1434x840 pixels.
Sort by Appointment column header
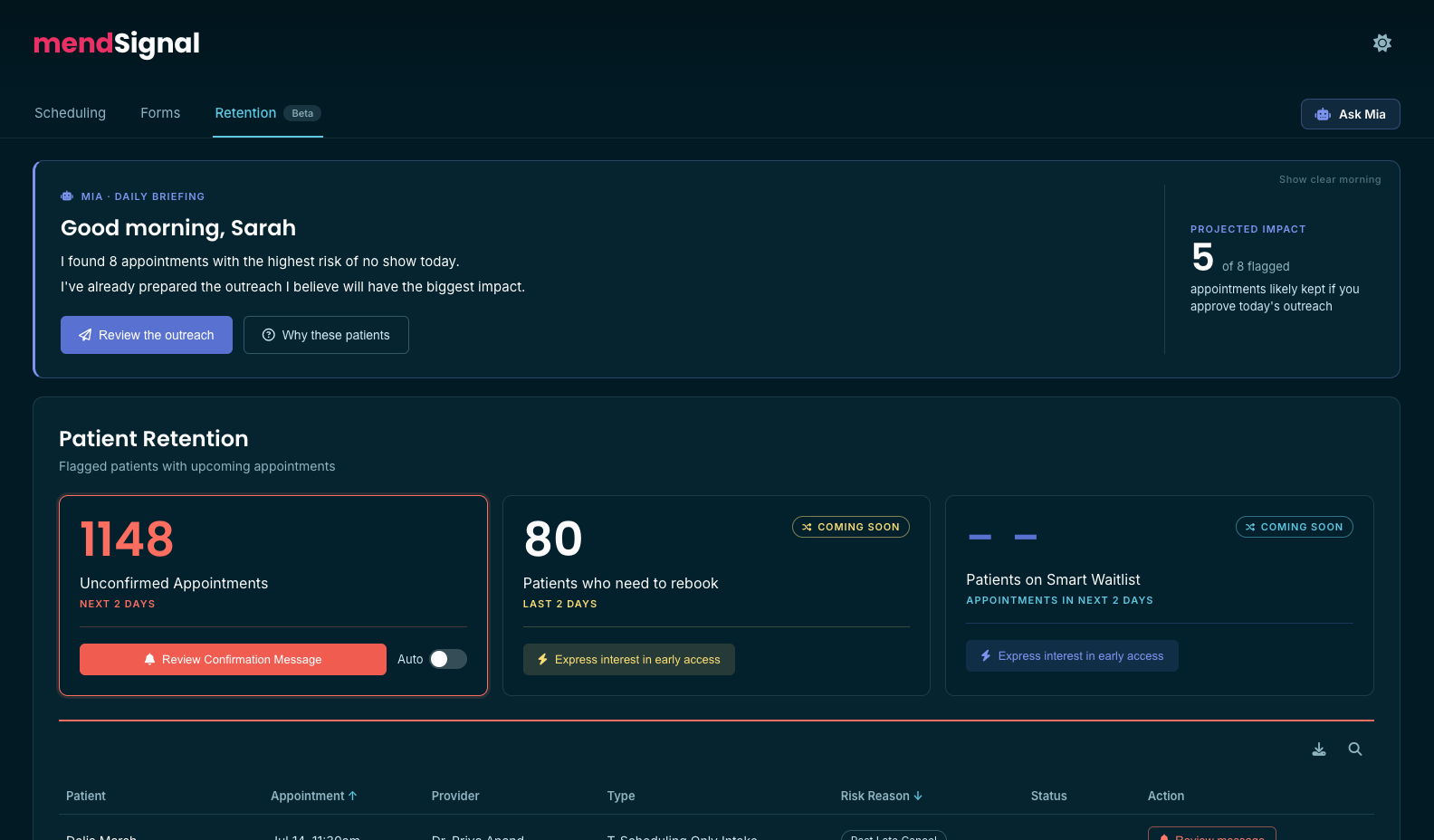point(314,796)
